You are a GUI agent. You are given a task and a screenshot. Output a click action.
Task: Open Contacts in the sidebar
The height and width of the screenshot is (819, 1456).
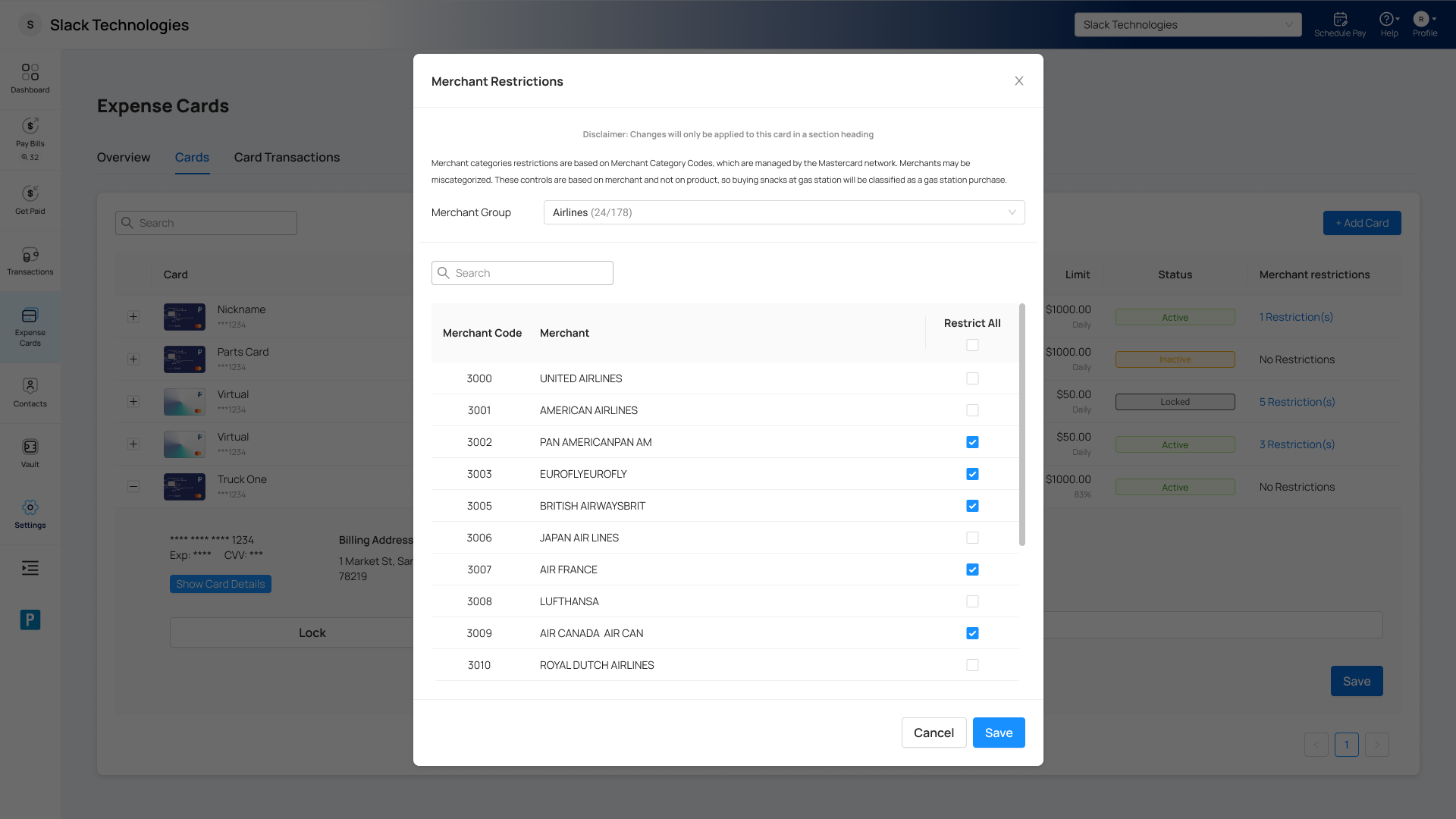[30, 393]
